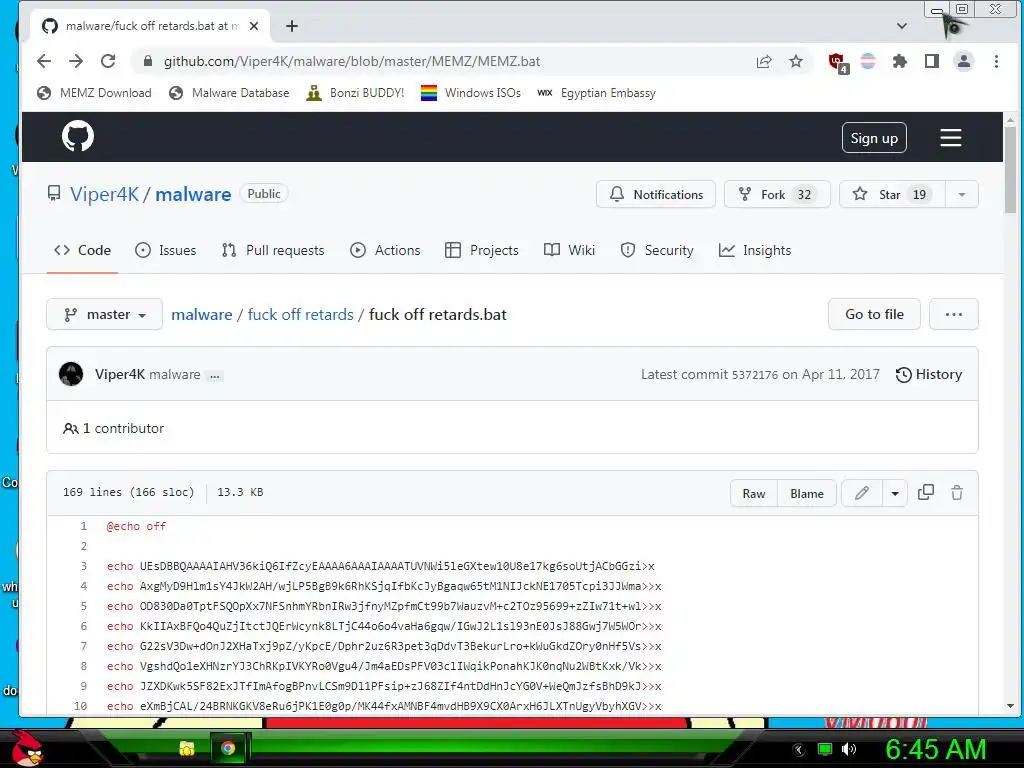This screenshot has width=1024, height=768.
Task: Click the 6:45 AM taskbar clock
Action: point(935,749)
